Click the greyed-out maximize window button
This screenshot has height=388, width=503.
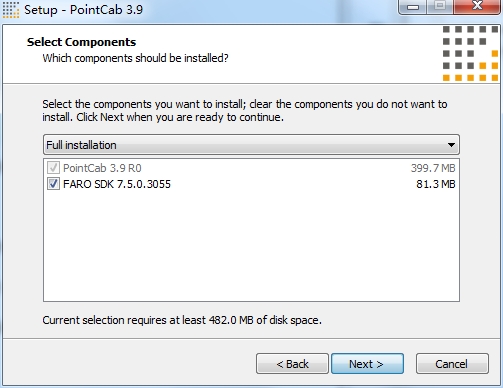point(440,6)
